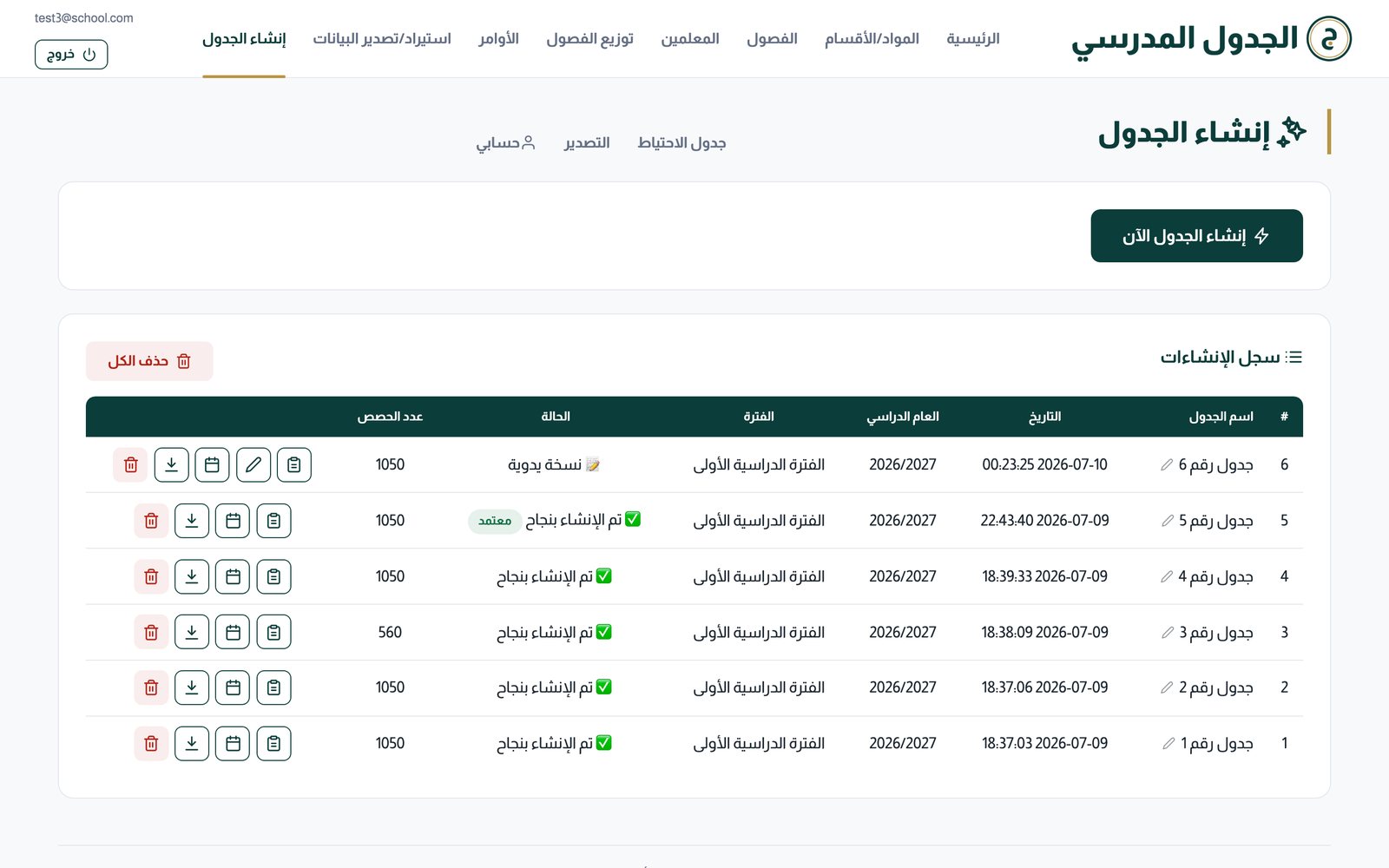The image size is (1389, 868).
Task: Click the معتمد badge in row 5
Action: [x=495, y=521]
